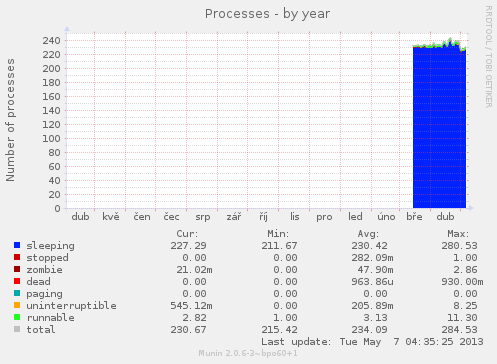Click the gray total legend swatch
The image size is (497, 364).
tap(17, 329)
